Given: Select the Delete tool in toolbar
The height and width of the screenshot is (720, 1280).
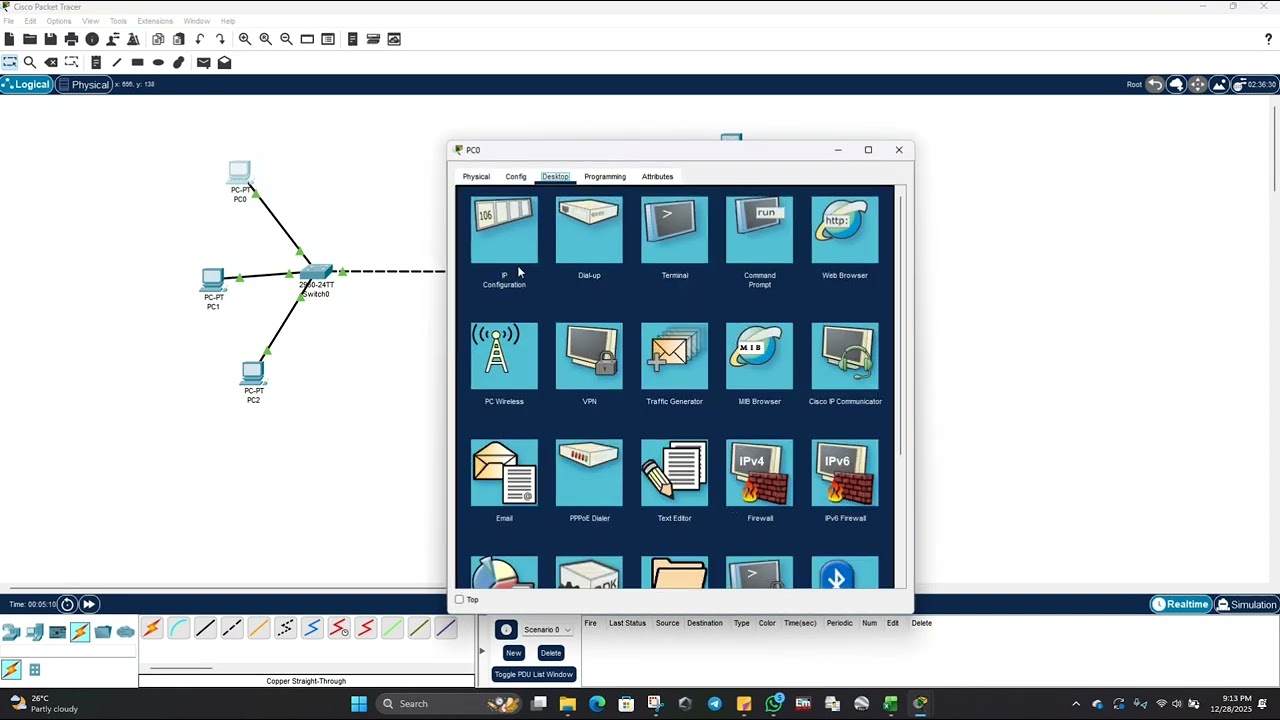Looking at the screenshot, I should 51,62.
